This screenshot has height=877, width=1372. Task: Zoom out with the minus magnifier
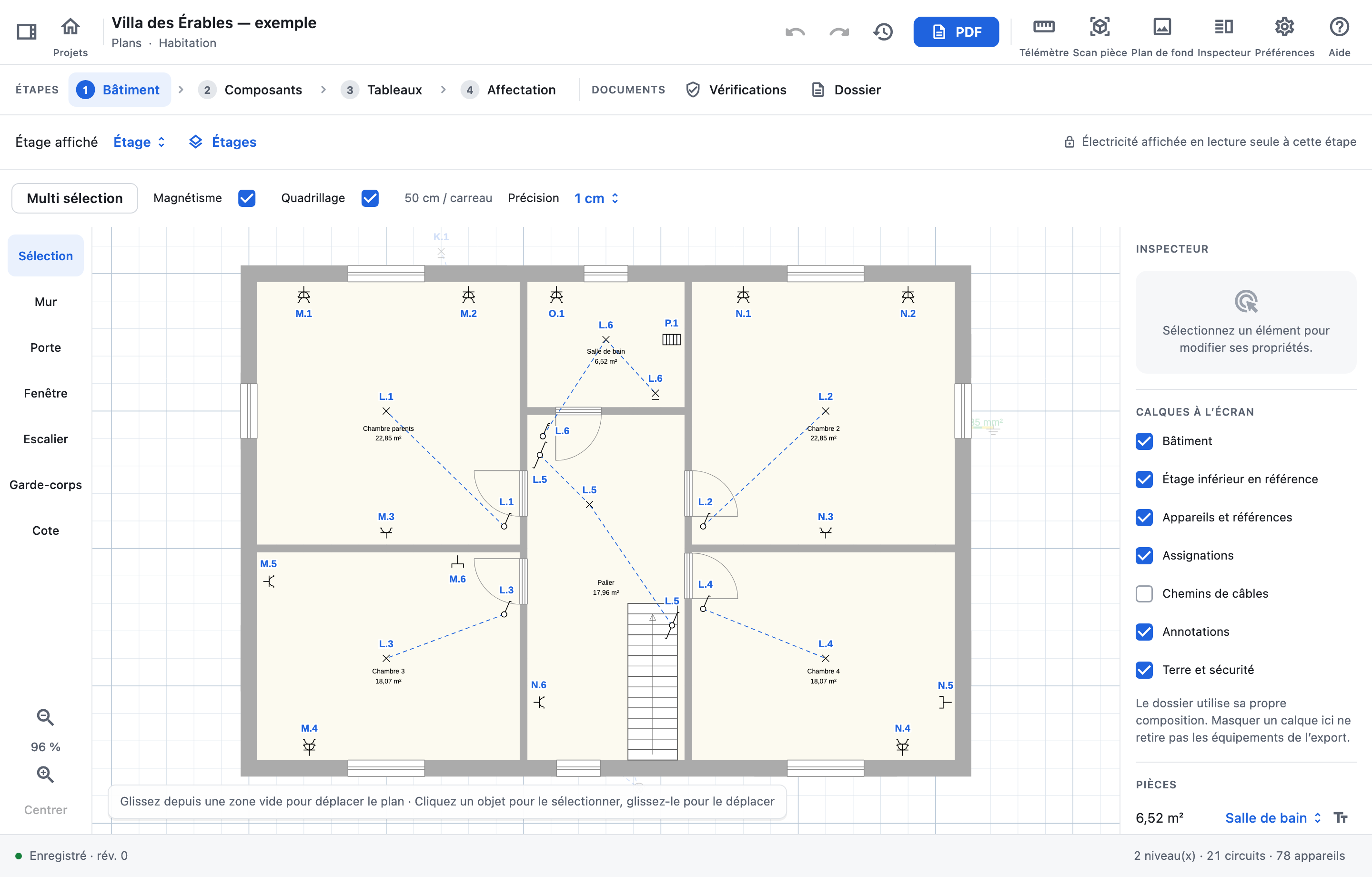coord(45,717)
